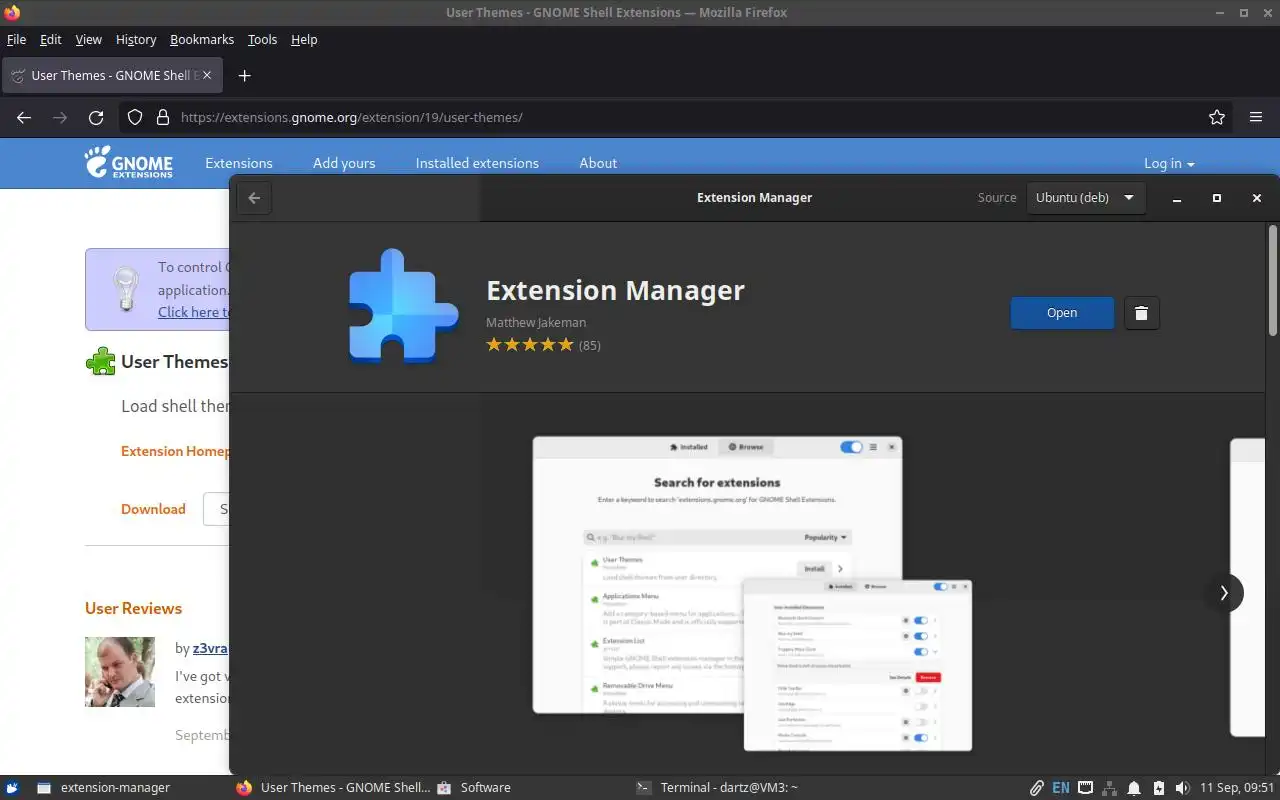Click the battery power tray icon
Image resolution: width=1280 pixels, height=800 pixels.
pyautogui.click(x=1159, y=788)
